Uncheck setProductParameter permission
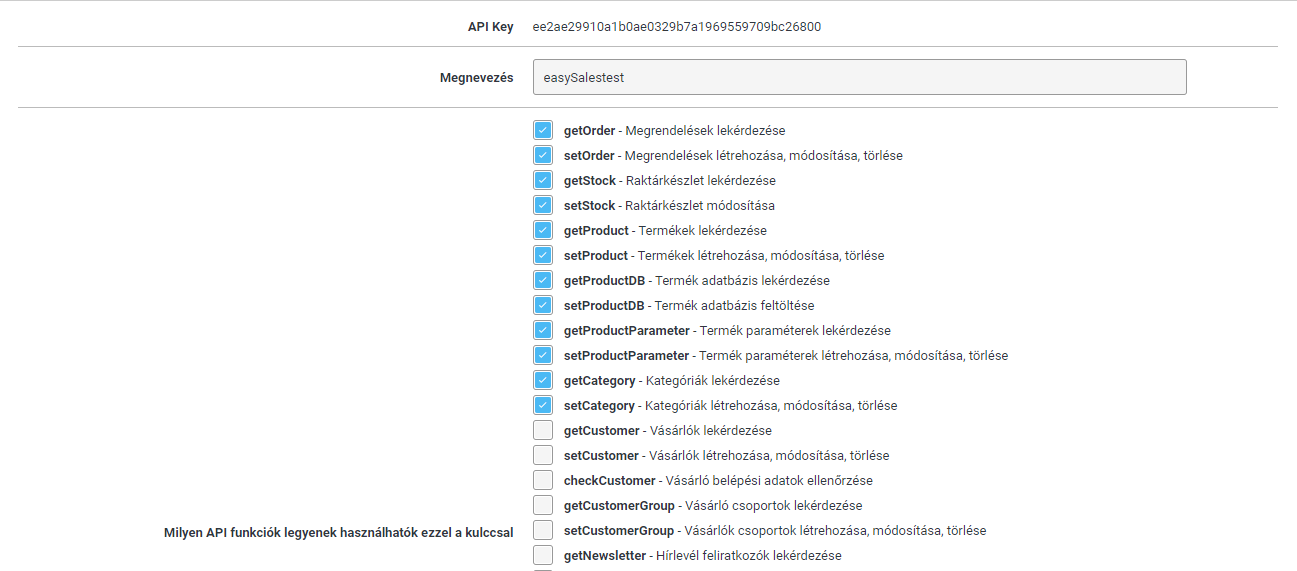The width and height of the screenshot is (1297, 571). (x=543, y=355)
